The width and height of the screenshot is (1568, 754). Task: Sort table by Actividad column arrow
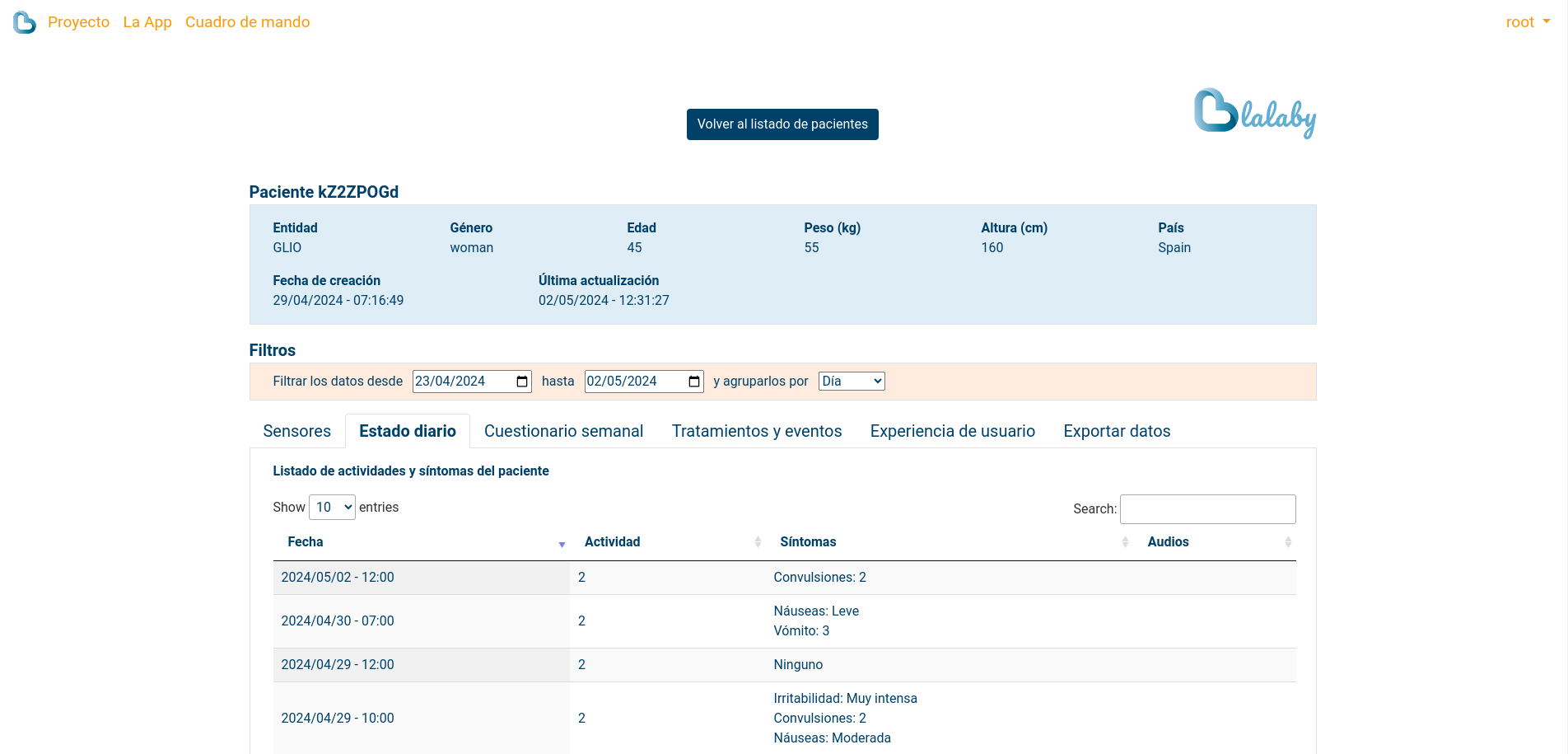[758, 542]
